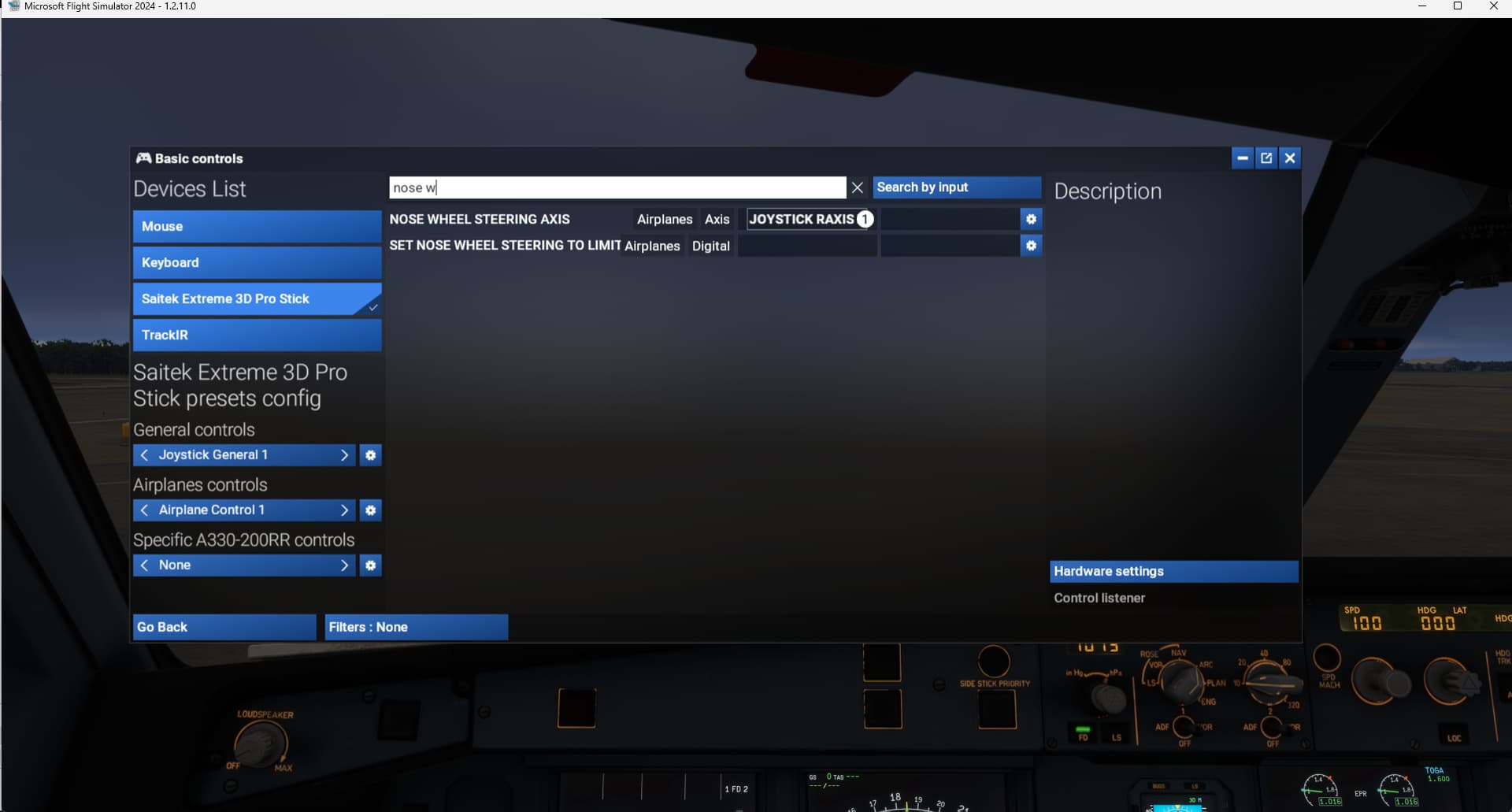Select previous Specific A330-200RR preset arrow
This screenshot has width=1512, height=812.
click(144, 565)
